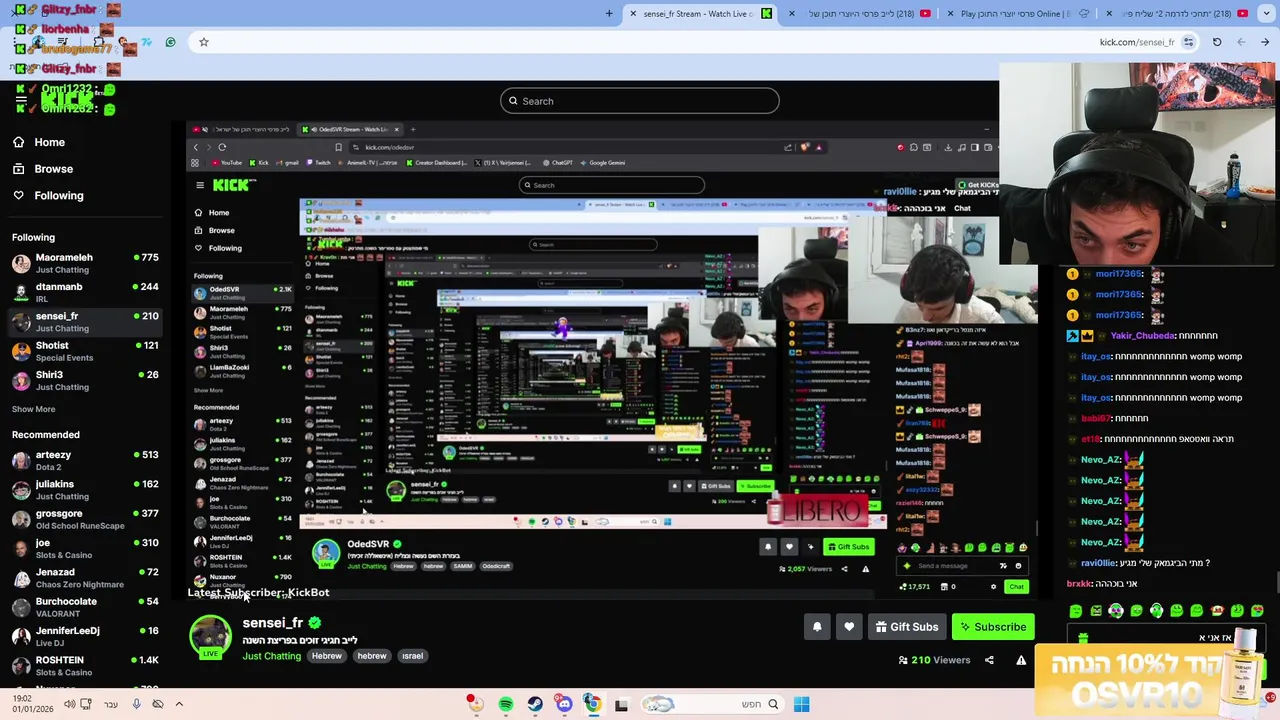The height and width of the screenshot is (720, 1280).
Task: Select the israel tag
Action: coord(413,656)
